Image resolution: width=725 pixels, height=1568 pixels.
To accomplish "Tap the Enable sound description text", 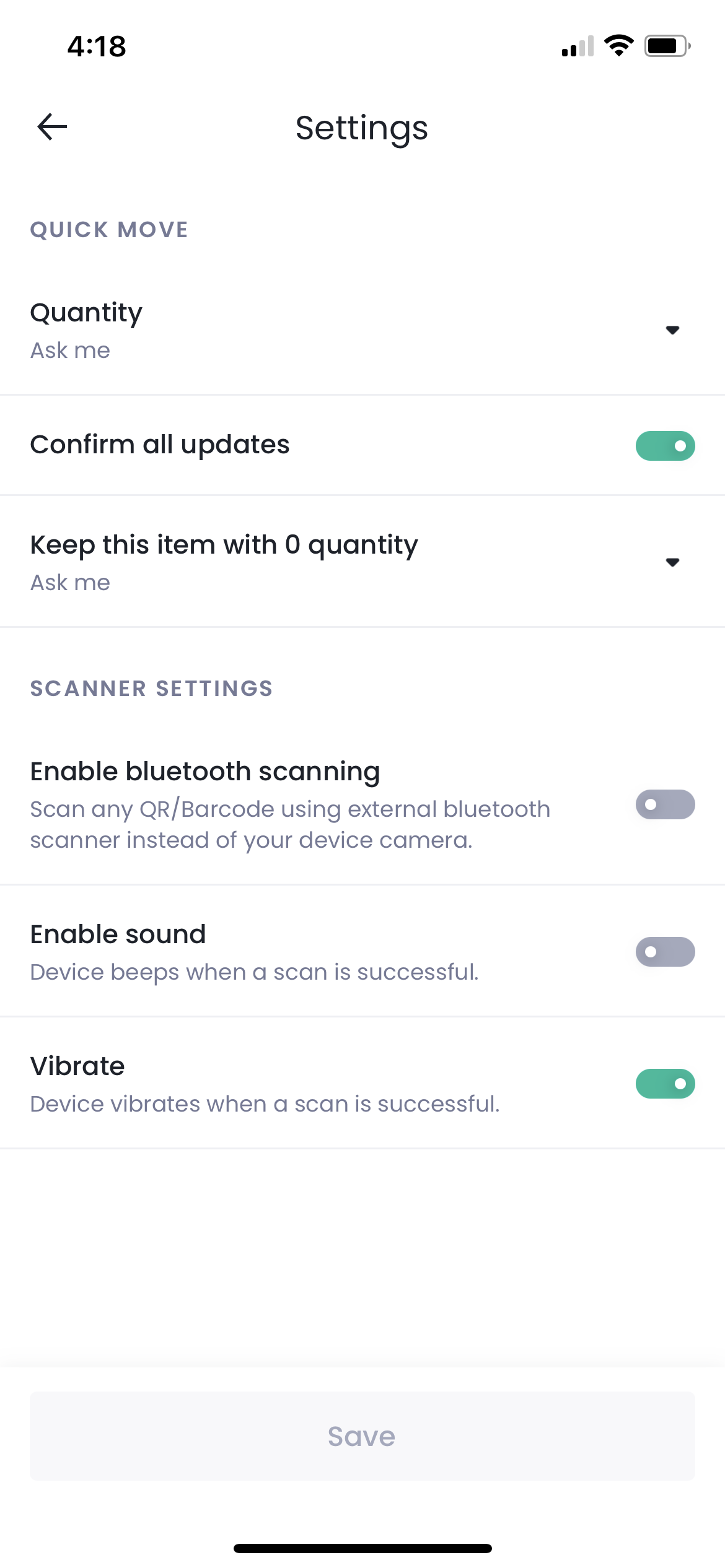I will tap(254, 972).
